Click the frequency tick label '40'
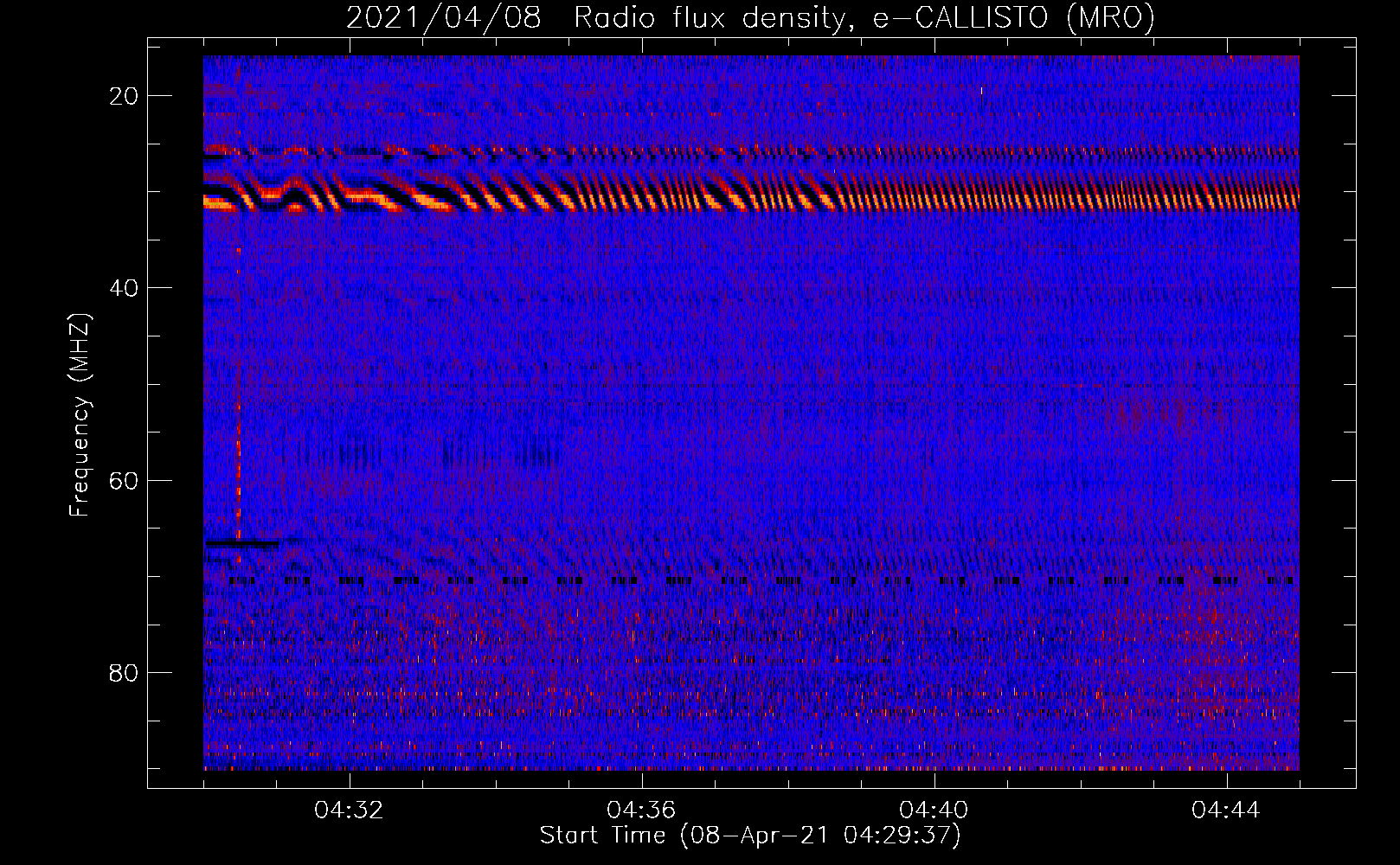 124,288
